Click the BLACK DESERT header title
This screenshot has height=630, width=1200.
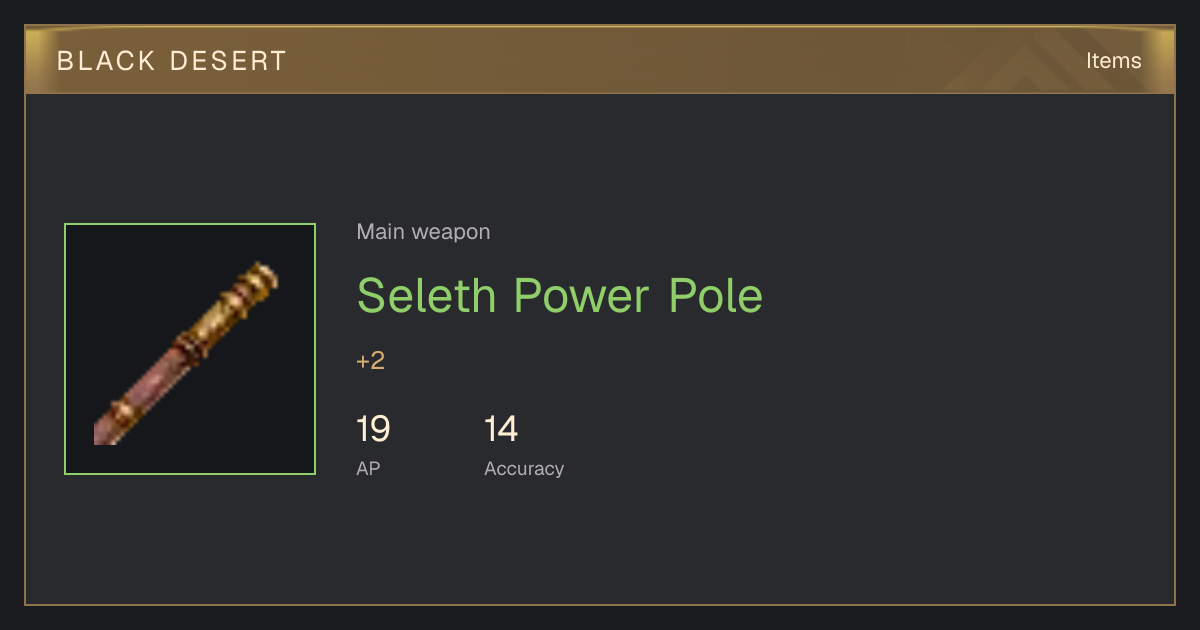point(172,61)
